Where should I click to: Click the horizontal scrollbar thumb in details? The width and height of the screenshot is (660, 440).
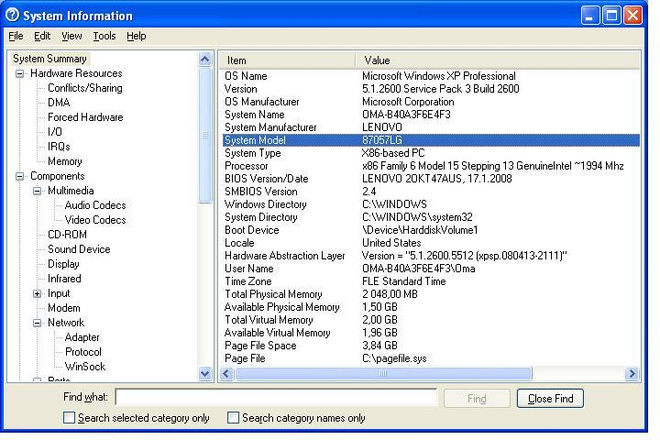coord(383,374)
